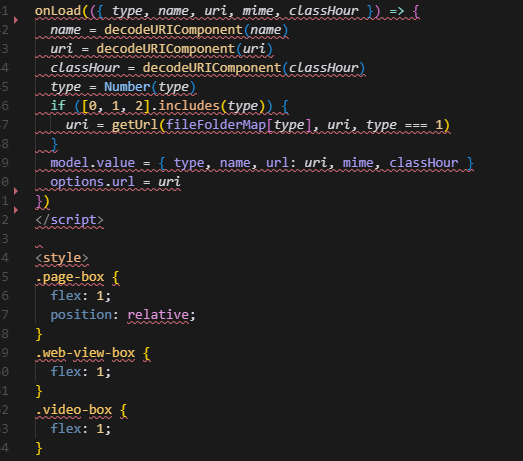
Task: Click the .page-box CSS selector
Action: click(70, 277)
